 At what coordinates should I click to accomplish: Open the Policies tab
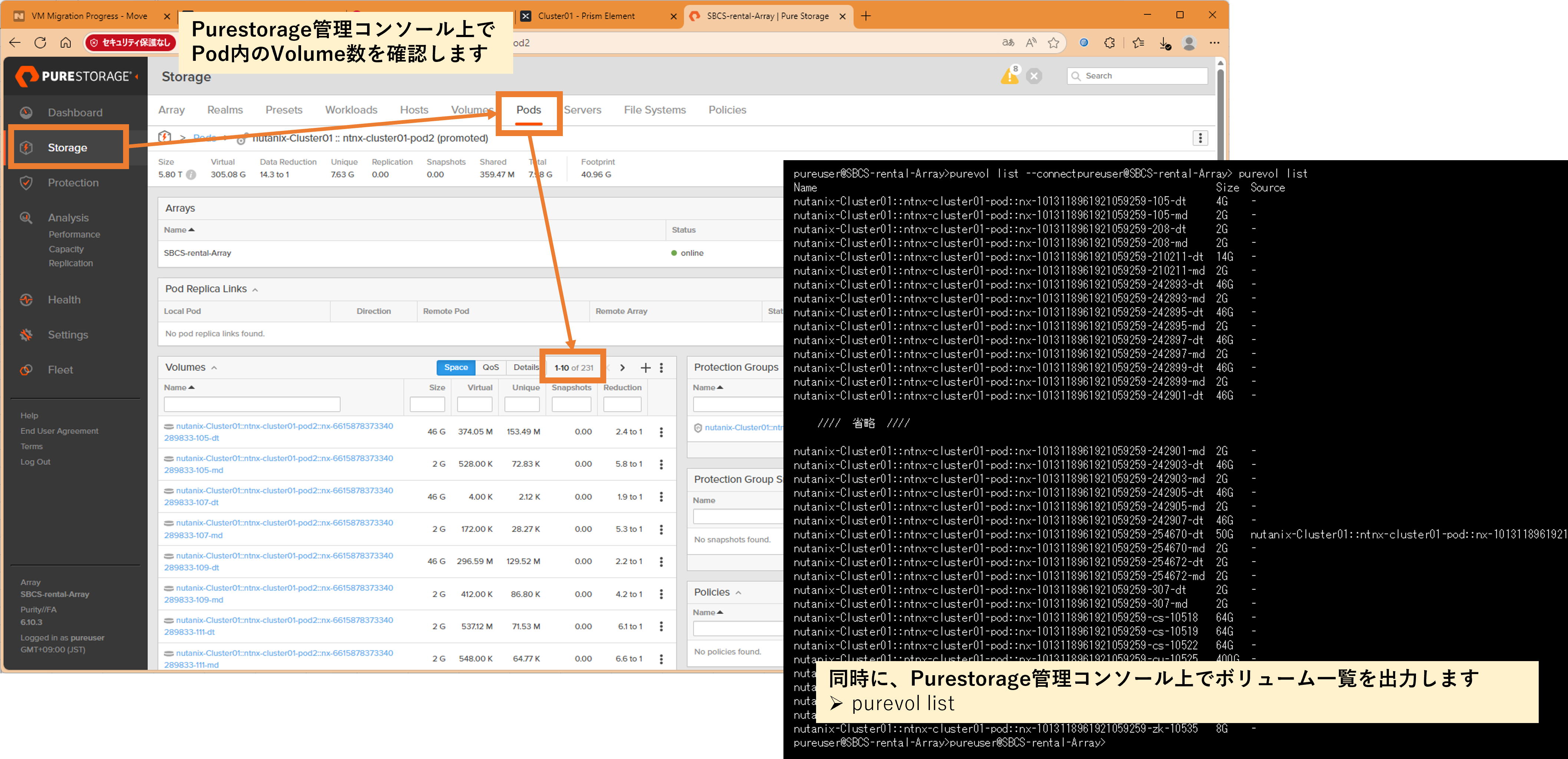click(727, 110)
